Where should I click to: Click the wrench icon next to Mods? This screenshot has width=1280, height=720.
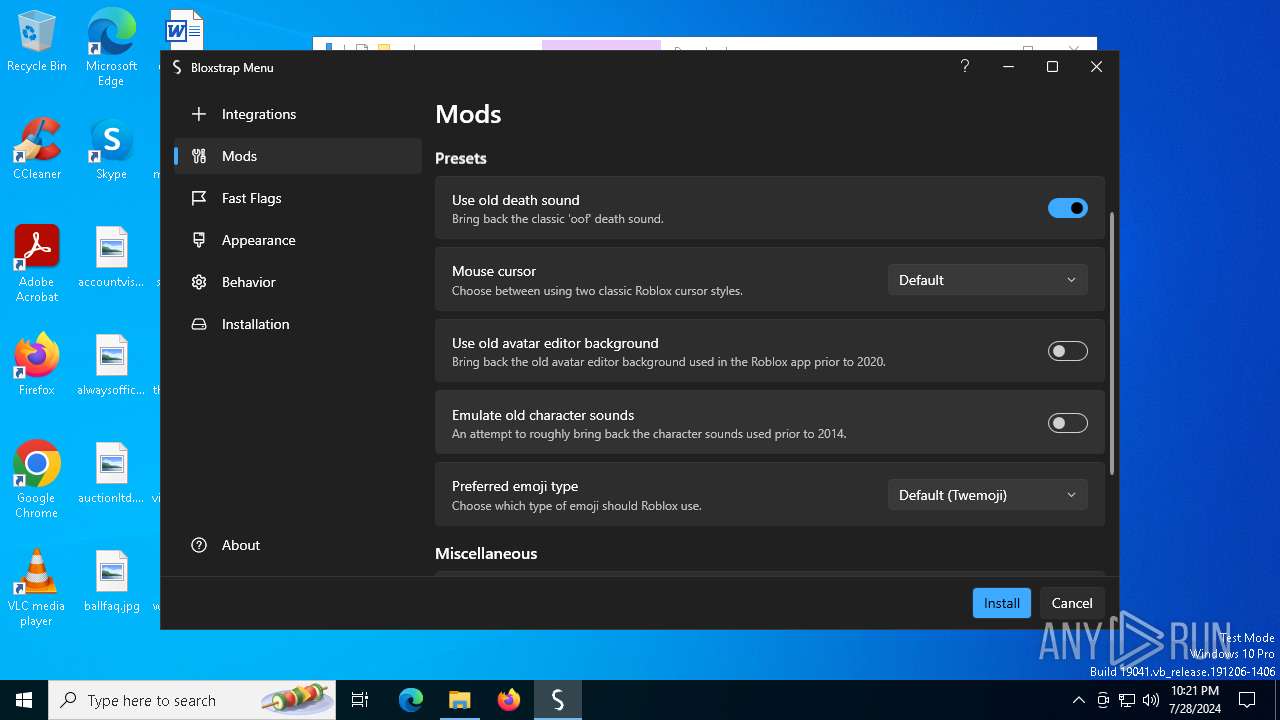199,156
